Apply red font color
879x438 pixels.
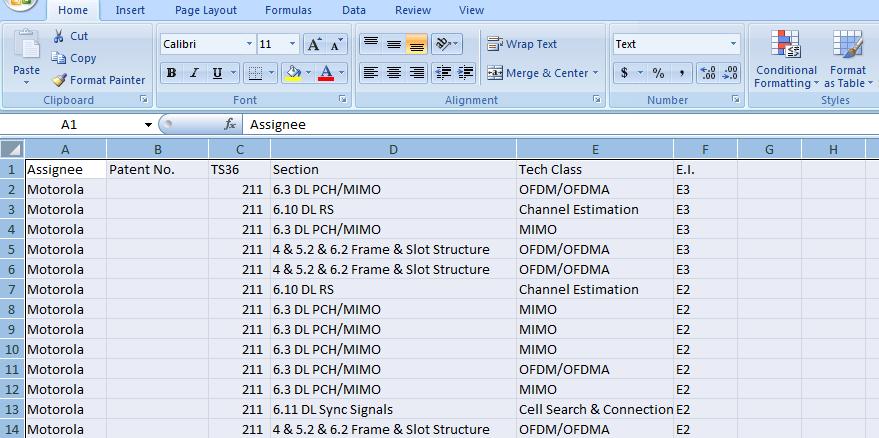click(x=326, y=73)
